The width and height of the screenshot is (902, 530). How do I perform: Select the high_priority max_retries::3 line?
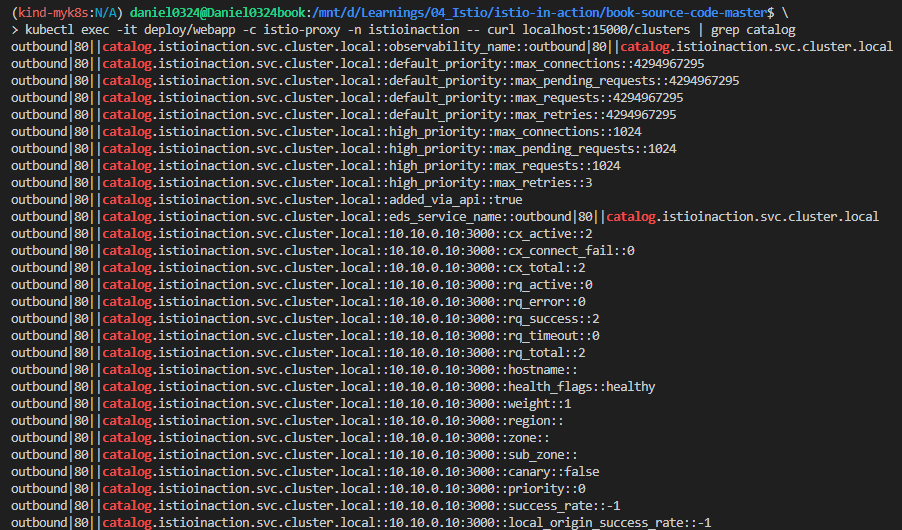[302, 182]
